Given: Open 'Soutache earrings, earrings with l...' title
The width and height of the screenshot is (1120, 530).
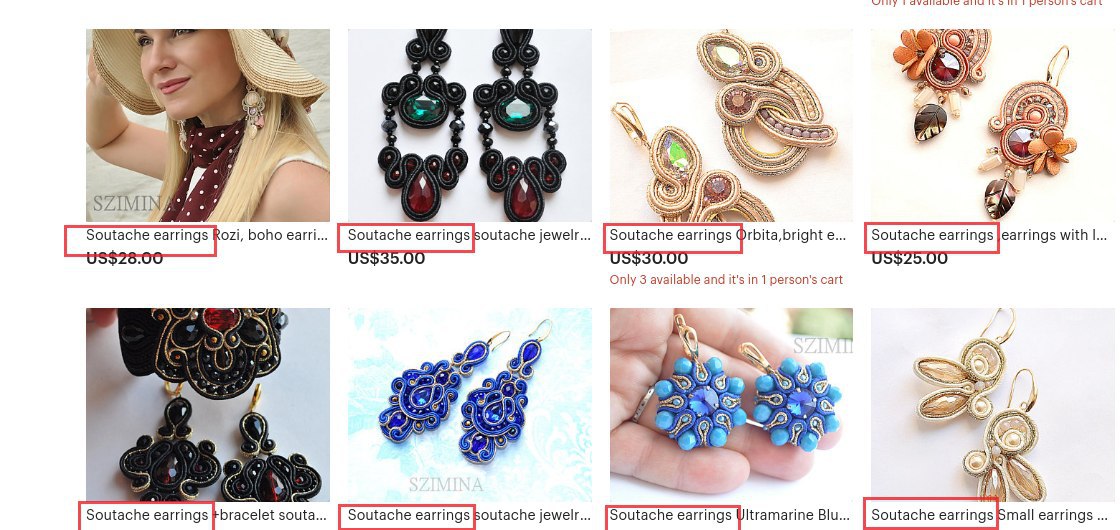Looking at the screenshot, I should coord(990,235).
